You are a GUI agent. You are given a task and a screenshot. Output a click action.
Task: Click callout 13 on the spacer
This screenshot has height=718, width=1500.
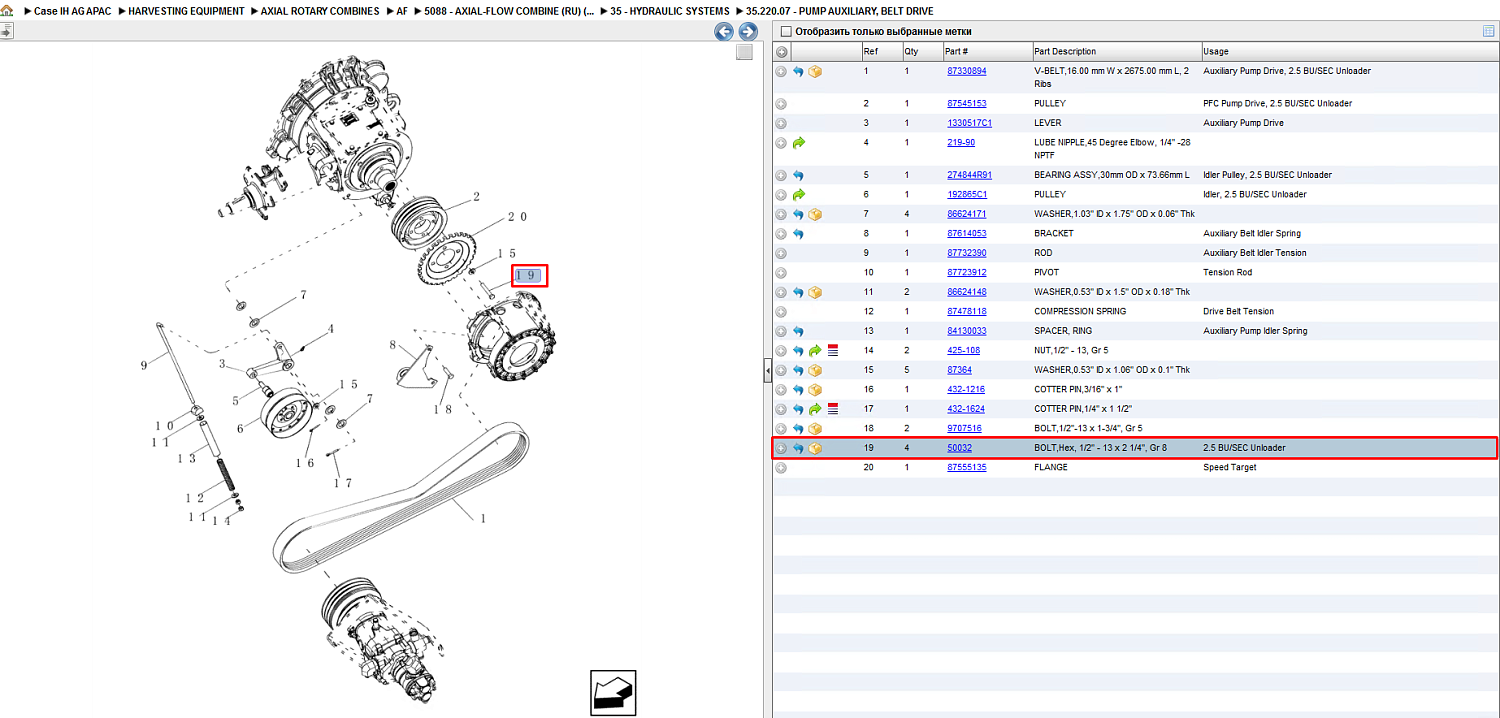[x=185, y=458]
